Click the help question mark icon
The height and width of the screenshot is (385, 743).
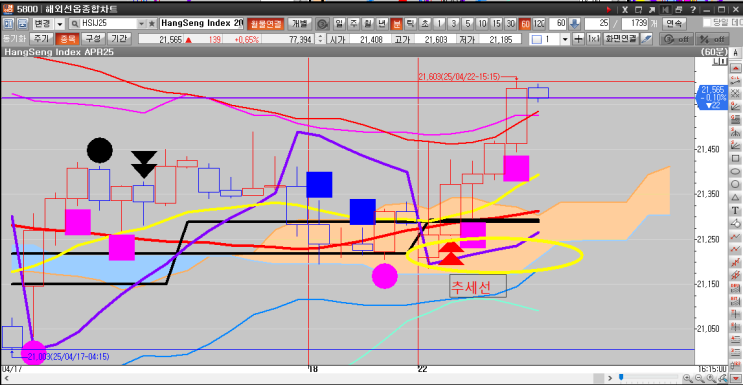click(x=693, y=9)
